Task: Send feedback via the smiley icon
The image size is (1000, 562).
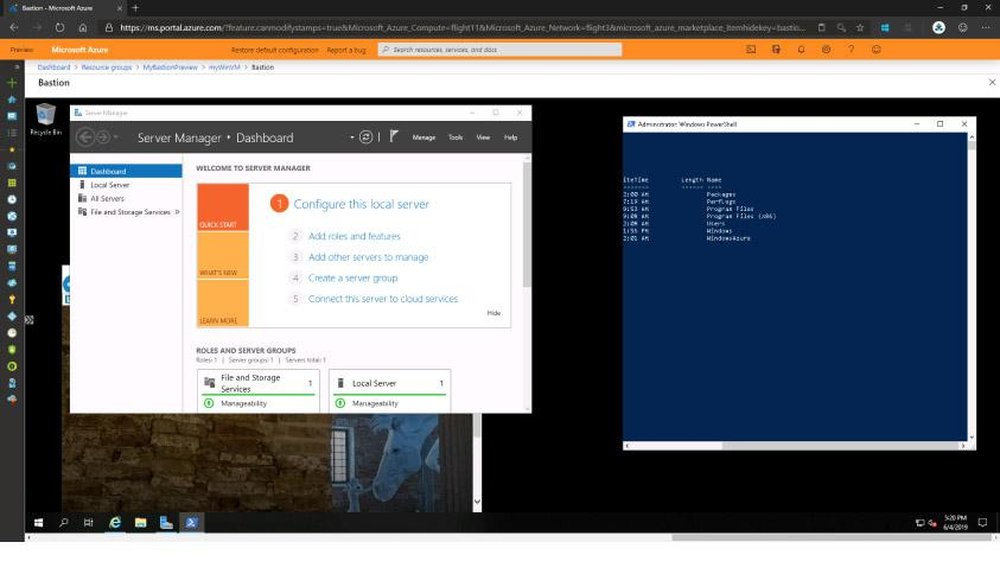Action: pyautogui.click(x=876, y=49)
